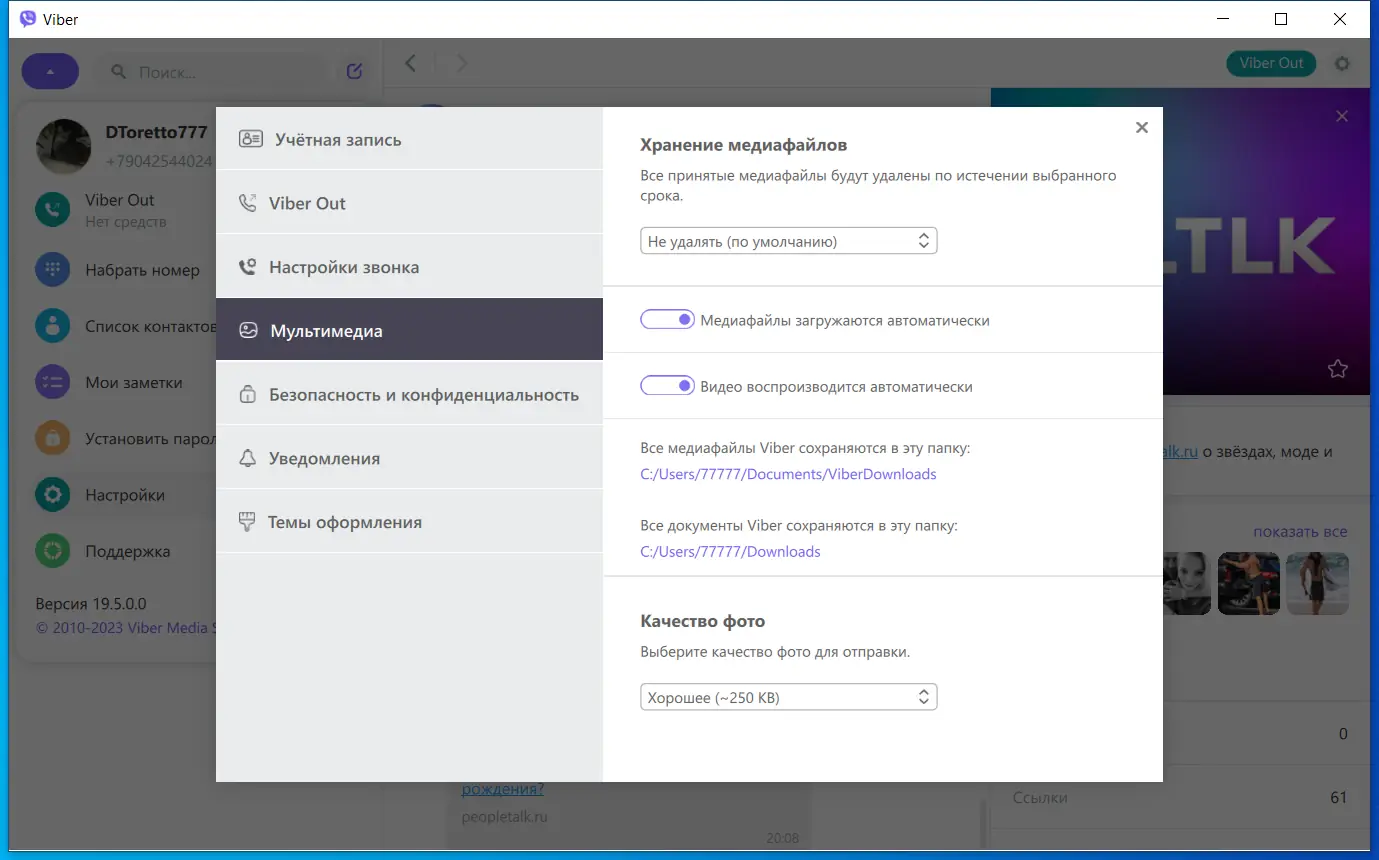Image resolution: width=1379 pixels, height=860 pixels.
Task: Open settings with the gear icon
Action: pyautogui.click(x=1342, y=63)
